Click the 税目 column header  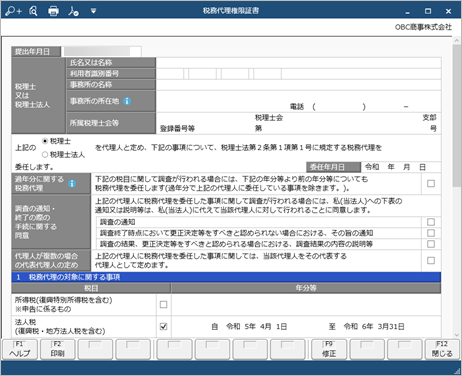[91, 288]
